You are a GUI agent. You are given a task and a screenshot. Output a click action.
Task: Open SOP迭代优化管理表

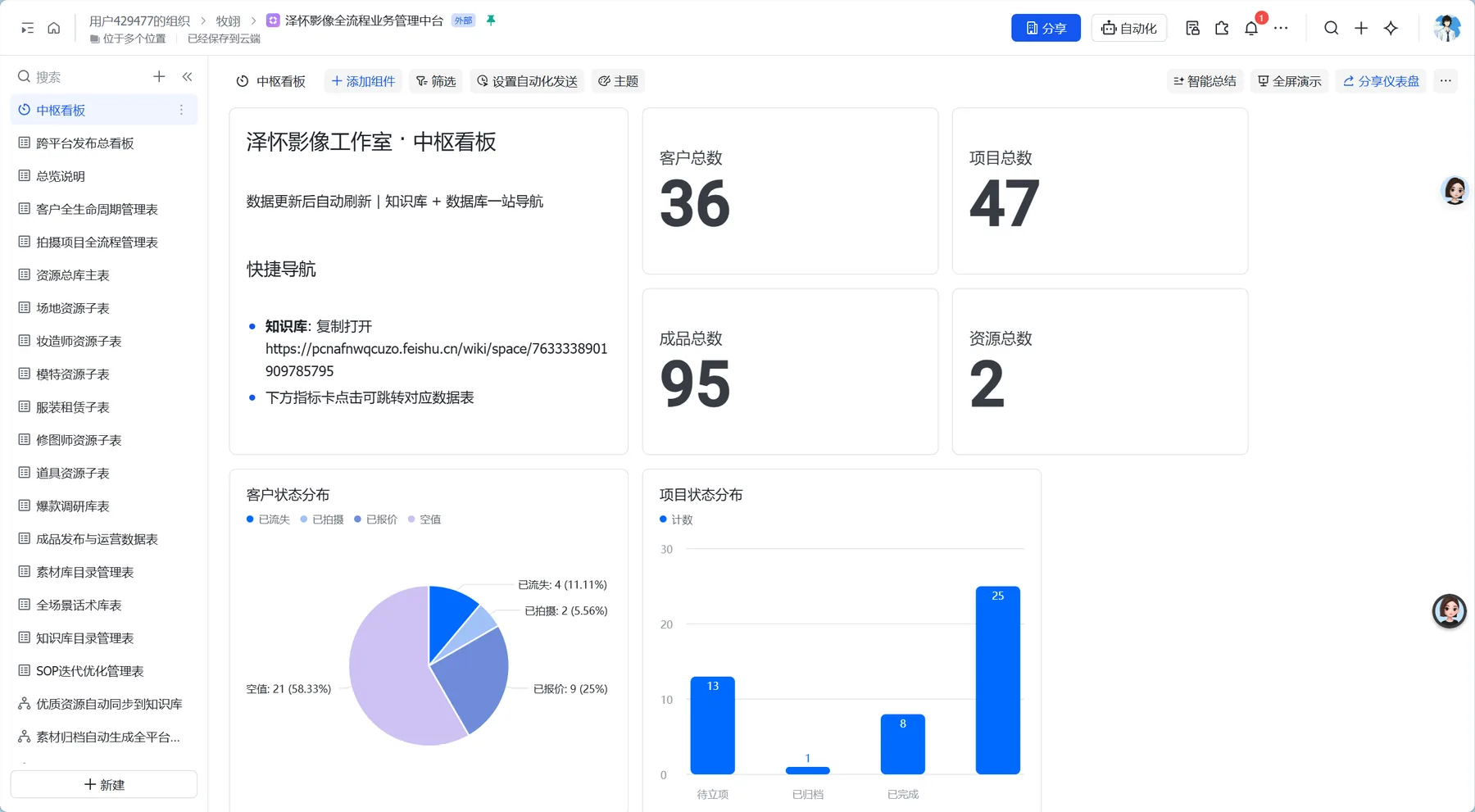point(104,671)
